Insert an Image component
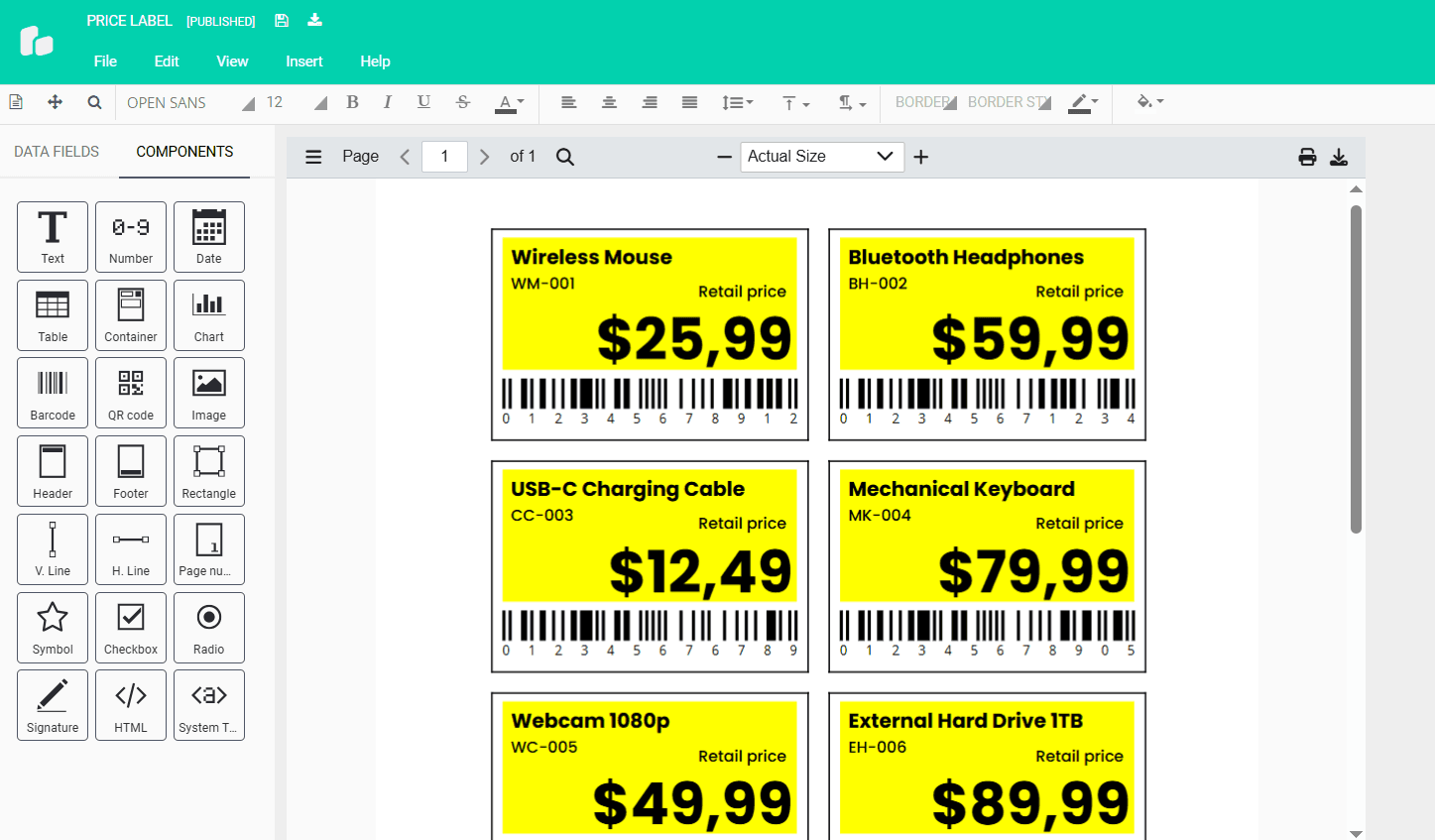This screenshot has height=840, width=1435. (209, 393)
